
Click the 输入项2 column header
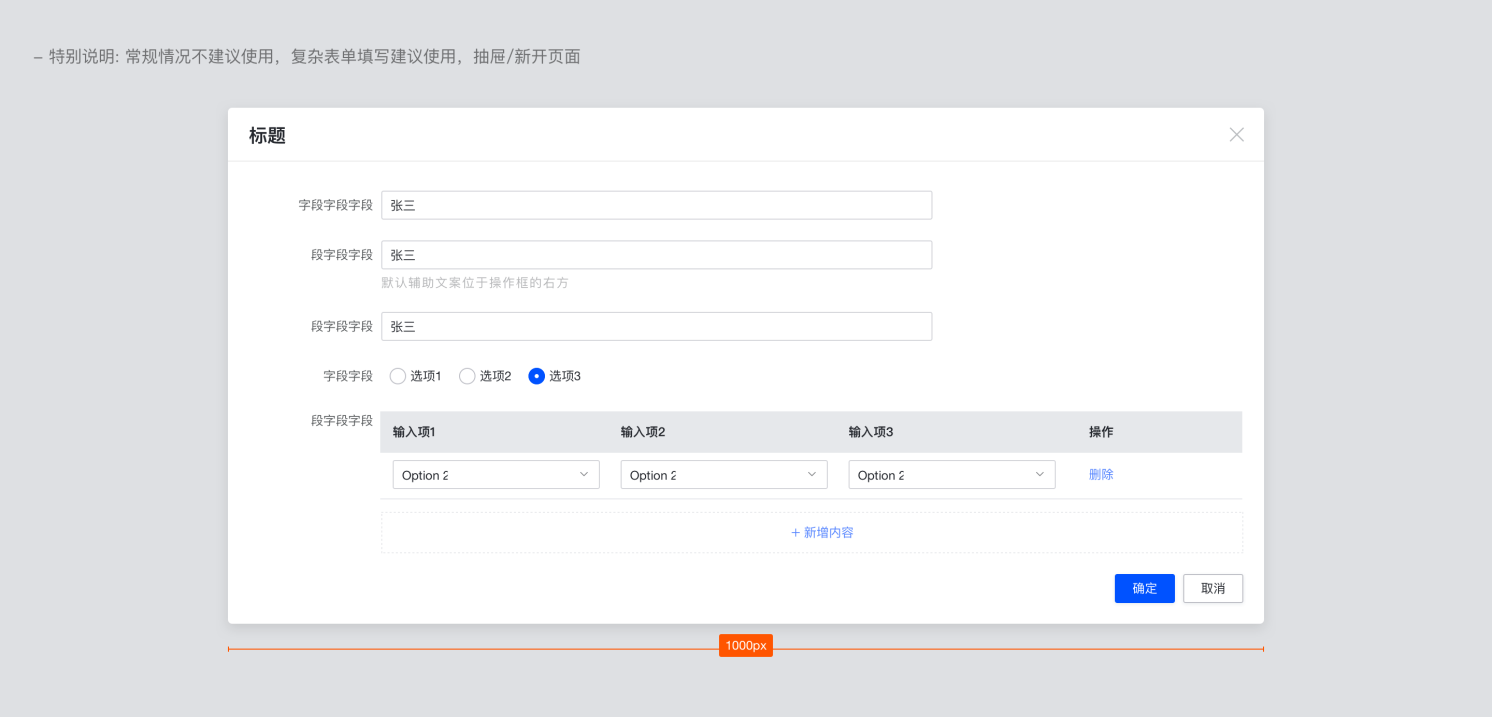tap(643, 432)
